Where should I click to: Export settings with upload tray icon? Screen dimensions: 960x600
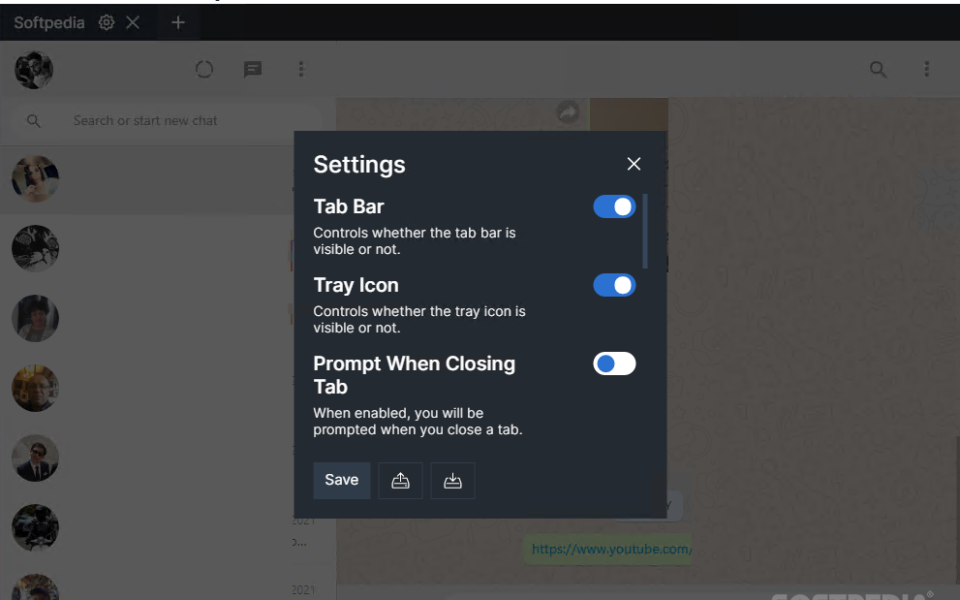coord(400,481)
